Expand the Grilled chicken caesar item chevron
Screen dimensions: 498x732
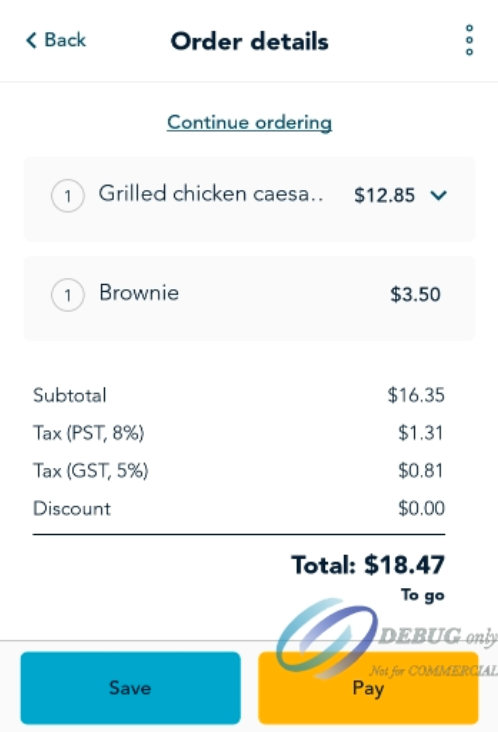point(438,195)
